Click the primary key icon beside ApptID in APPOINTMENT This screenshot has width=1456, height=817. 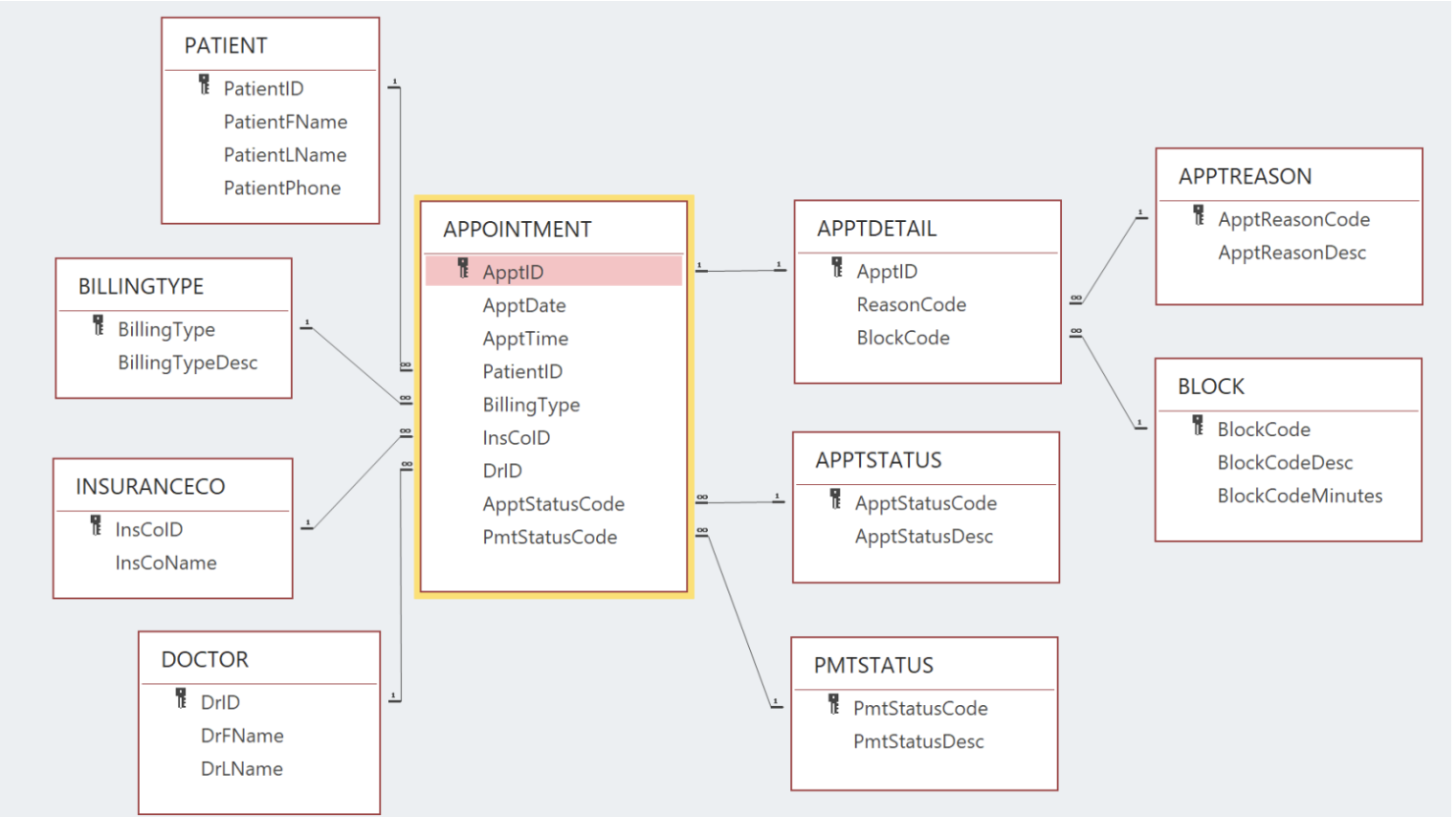[x=463, y=272]
